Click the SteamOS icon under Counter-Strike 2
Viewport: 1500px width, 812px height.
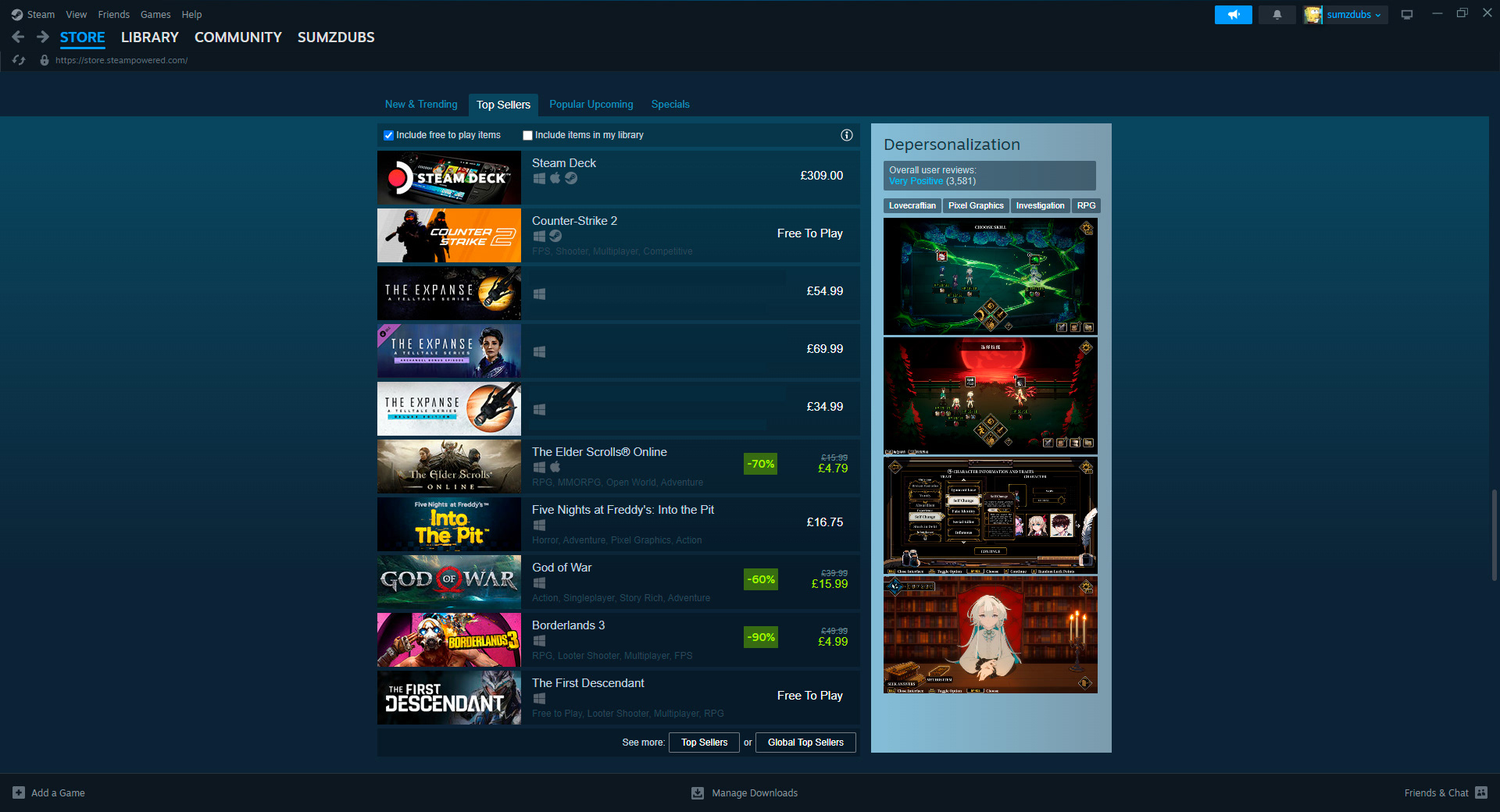[555, 236]
